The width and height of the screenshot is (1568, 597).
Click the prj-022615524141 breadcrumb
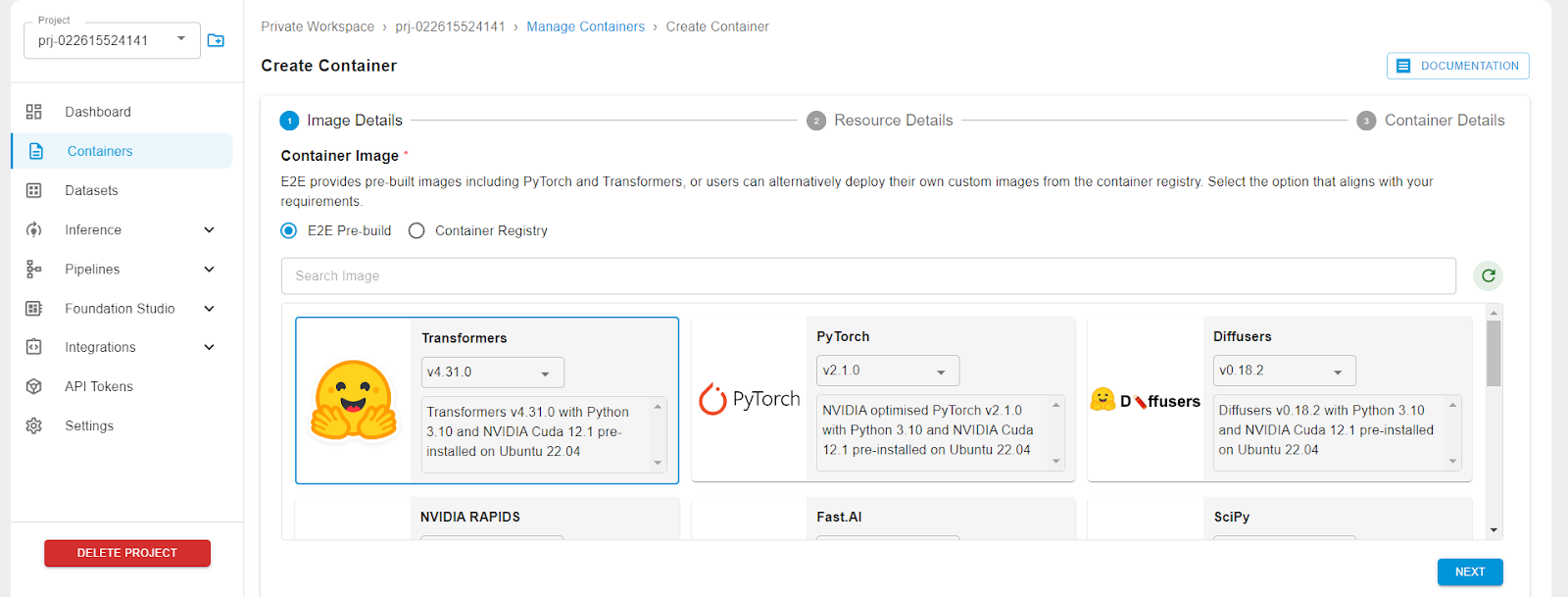[450, 26]
